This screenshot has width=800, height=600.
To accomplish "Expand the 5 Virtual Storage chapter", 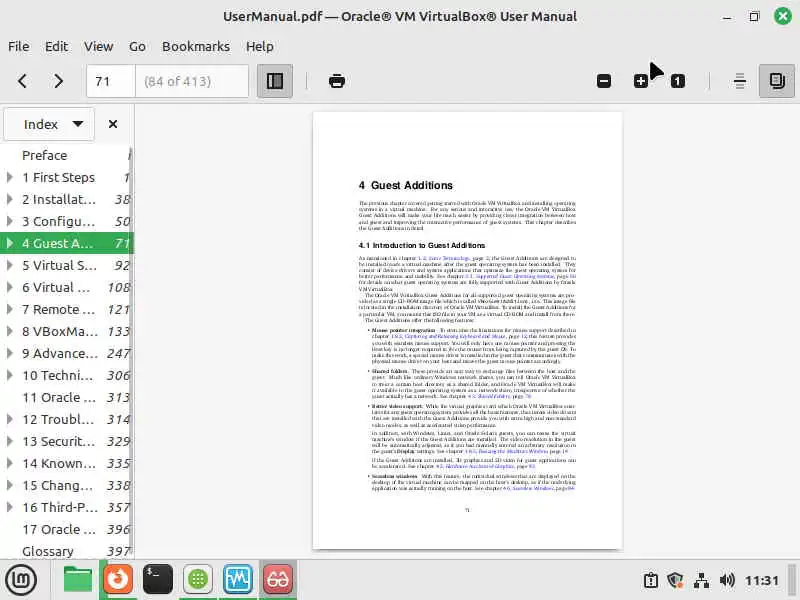I will pos(10,265).
